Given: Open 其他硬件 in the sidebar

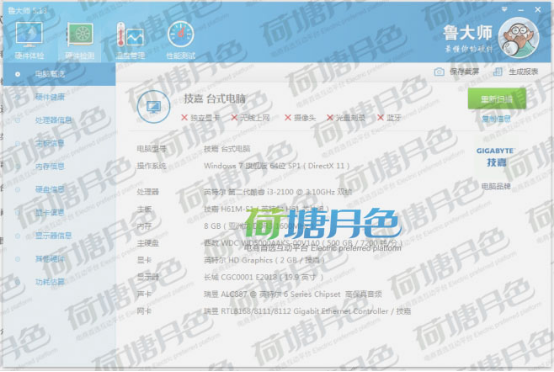Looking at the screenshot, I should click(50, 259).
